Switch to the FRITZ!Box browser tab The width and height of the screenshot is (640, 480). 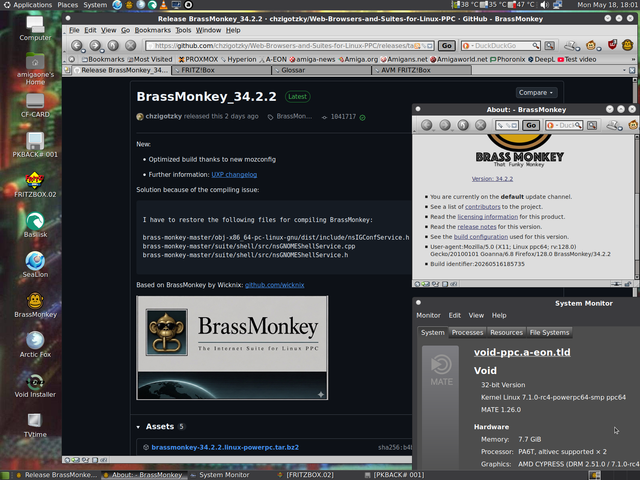click(x=221, y=70)
